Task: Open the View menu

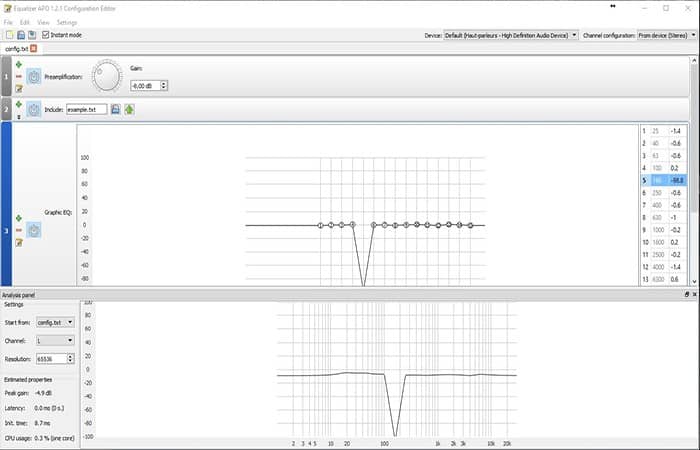Action: pos(43,22)
